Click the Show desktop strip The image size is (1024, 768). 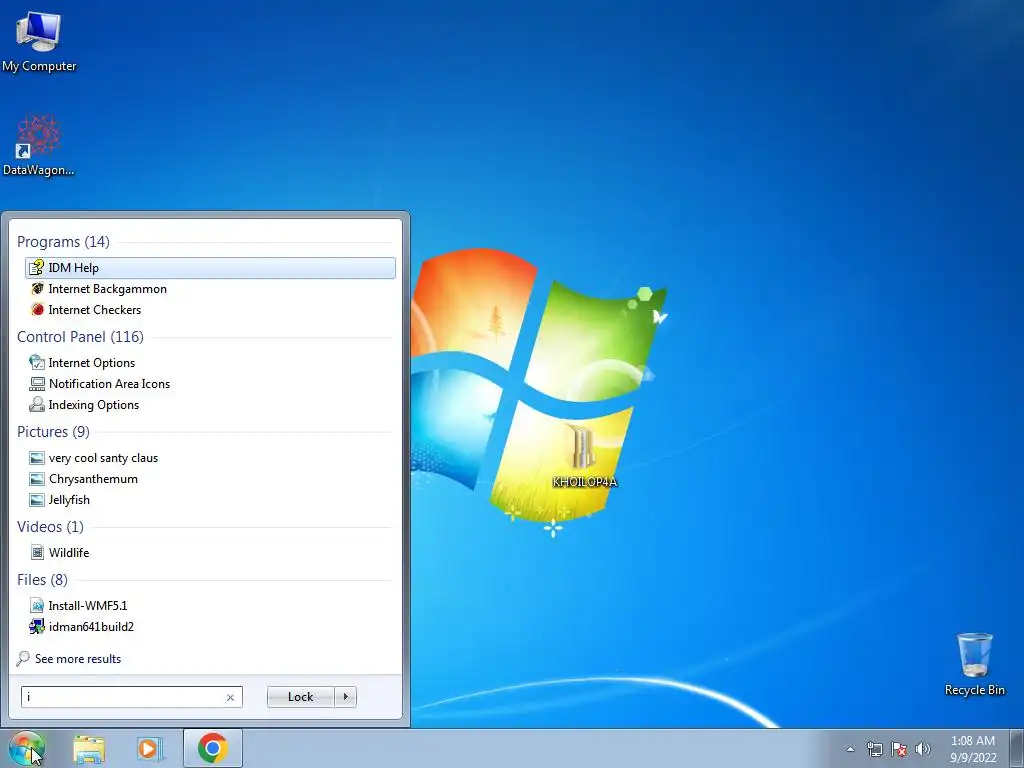coord(1017,748)
